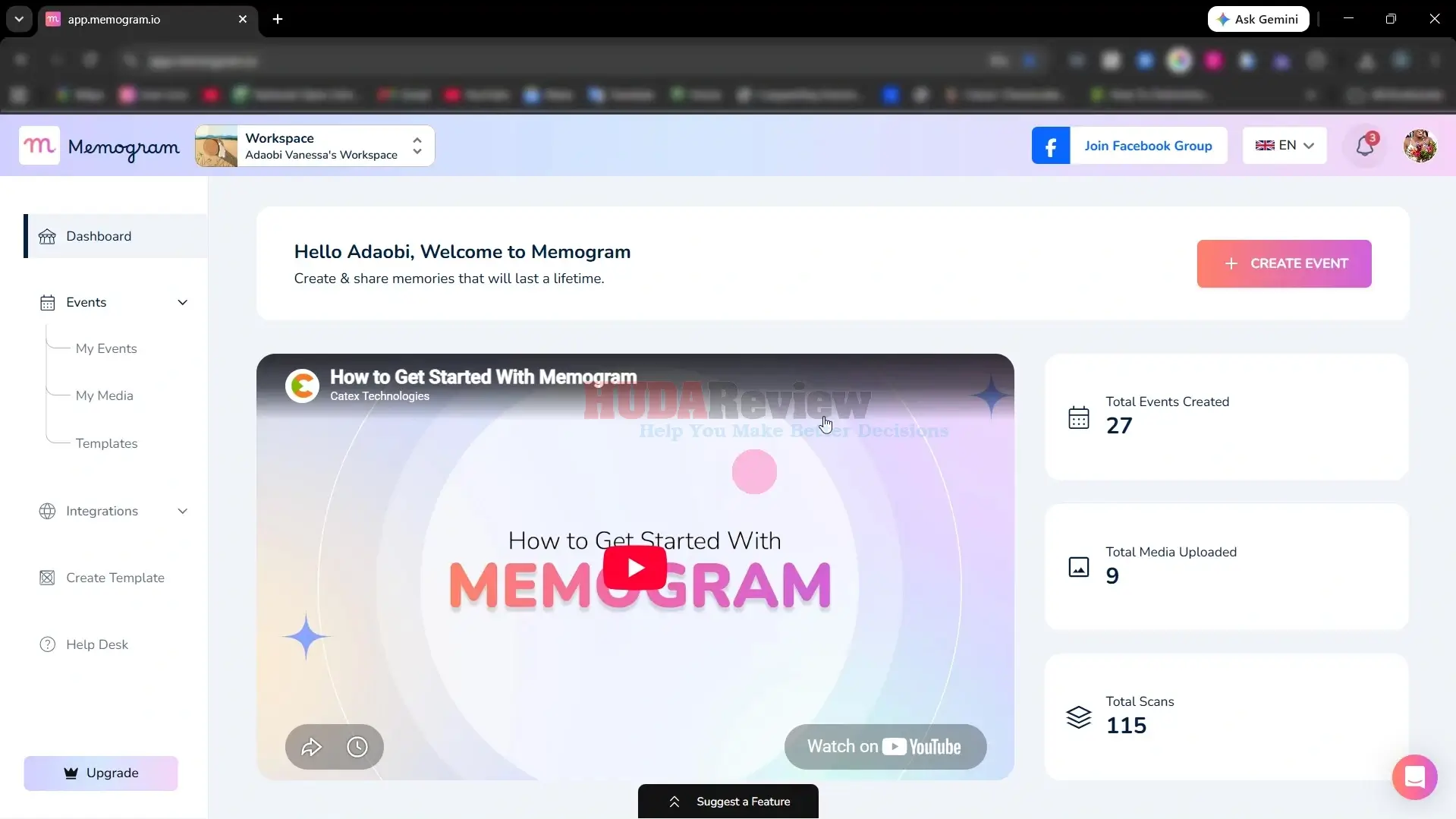Open the tab search dropdown arrow
1456x819 pixels.
coord(19,19)
